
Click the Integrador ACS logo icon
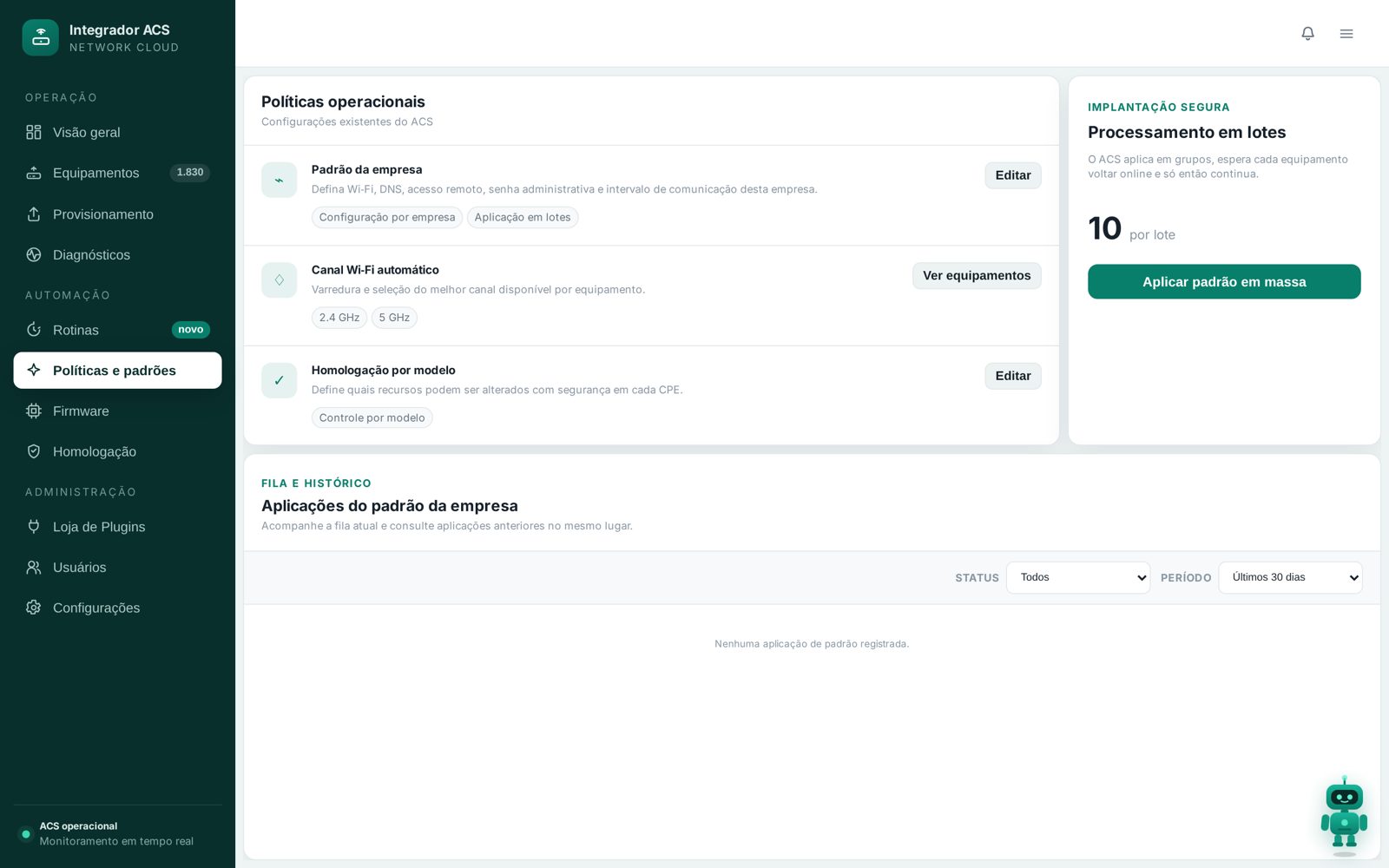[40, 37]
